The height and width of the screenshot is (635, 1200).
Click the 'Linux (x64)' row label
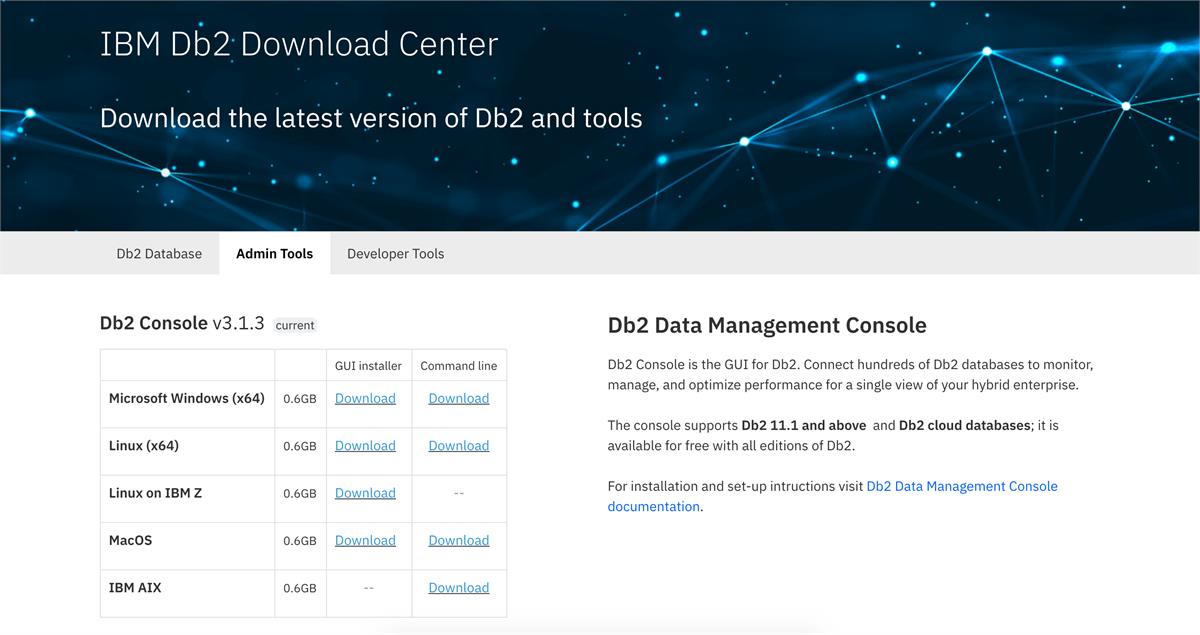[x=144, y=446]
